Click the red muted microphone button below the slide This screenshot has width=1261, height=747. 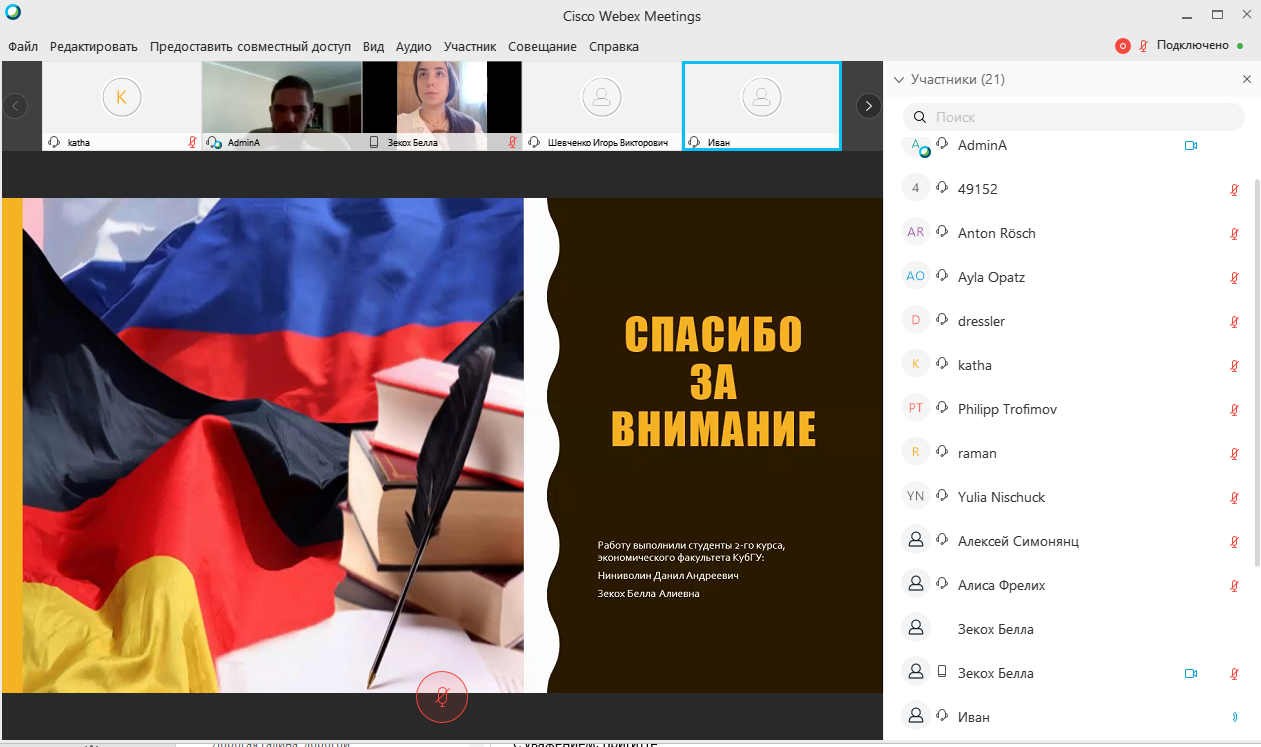pyautogui.click(x=441, y=697)
